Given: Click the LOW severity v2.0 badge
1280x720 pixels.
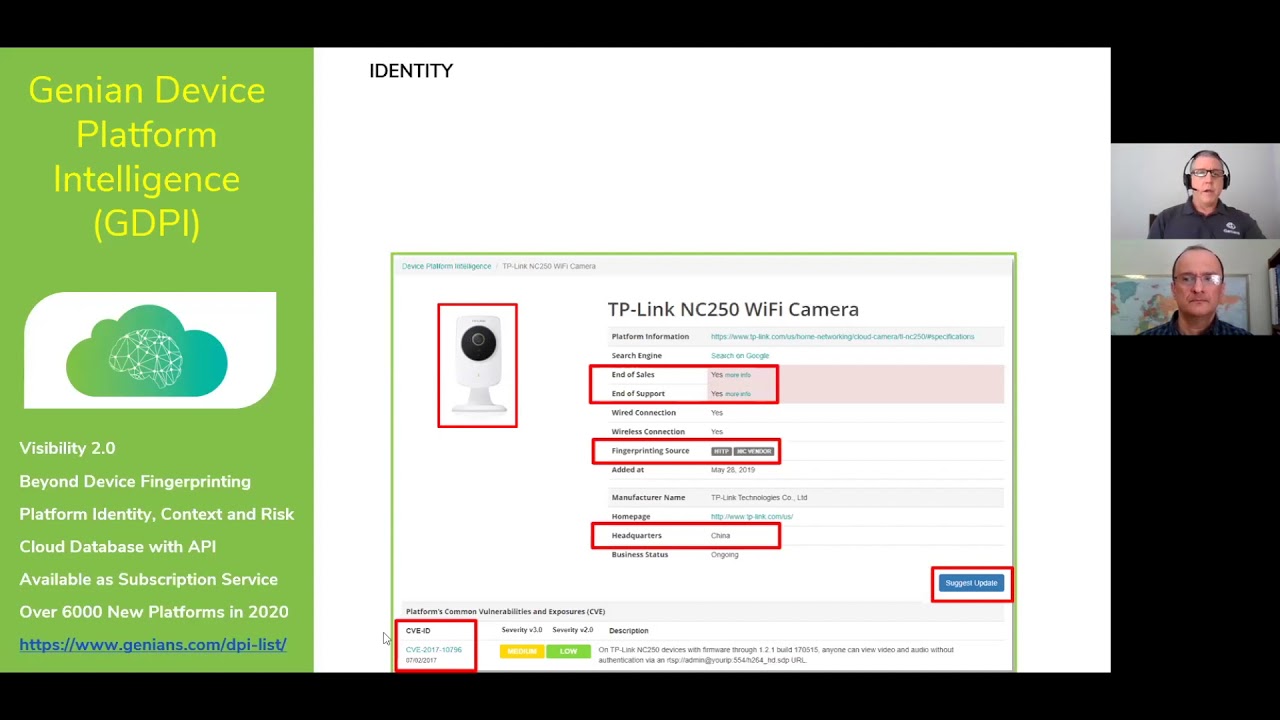Looking at the screenshot, I should tap(568, 651).
